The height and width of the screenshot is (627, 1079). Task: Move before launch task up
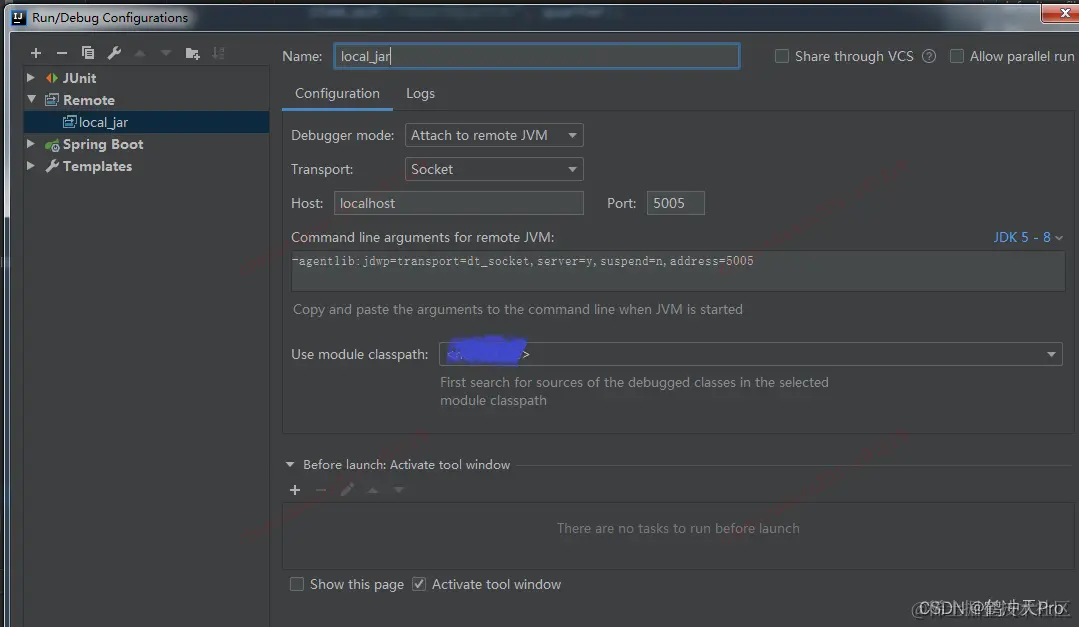click(x=373, y=490)
